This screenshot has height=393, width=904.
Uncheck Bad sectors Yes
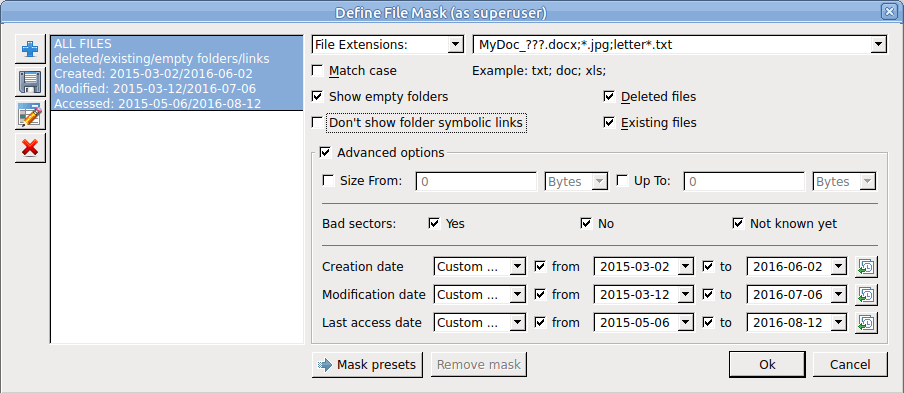(434, 223)
